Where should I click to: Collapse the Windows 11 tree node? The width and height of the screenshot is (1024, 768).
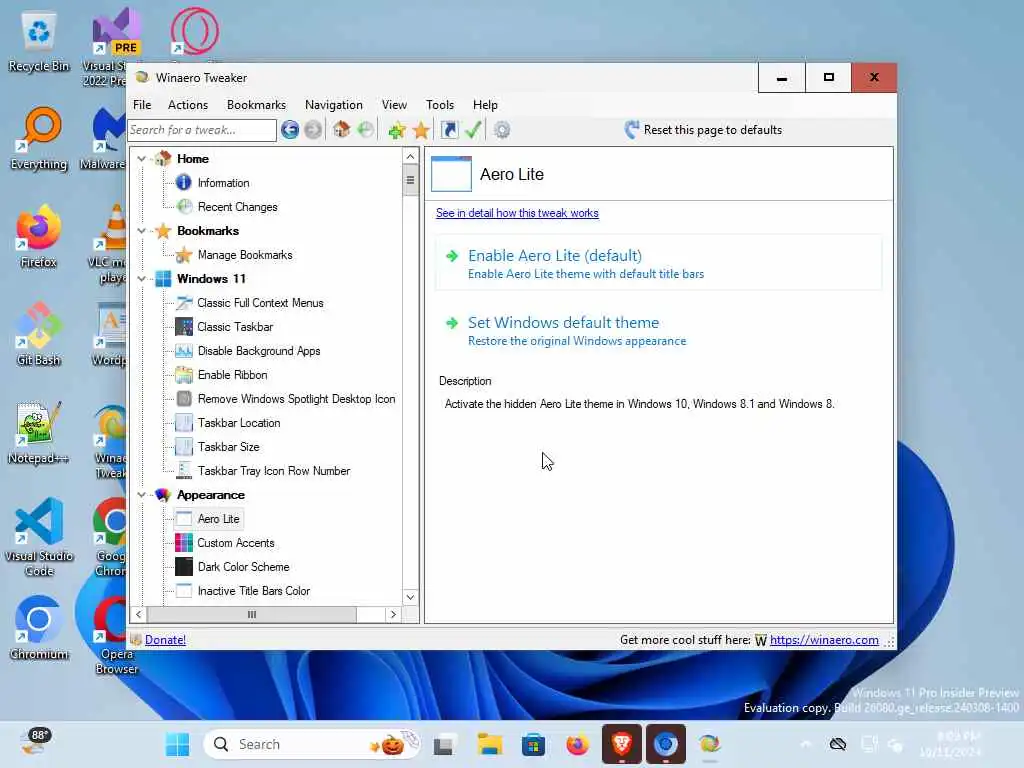(141, 279)
